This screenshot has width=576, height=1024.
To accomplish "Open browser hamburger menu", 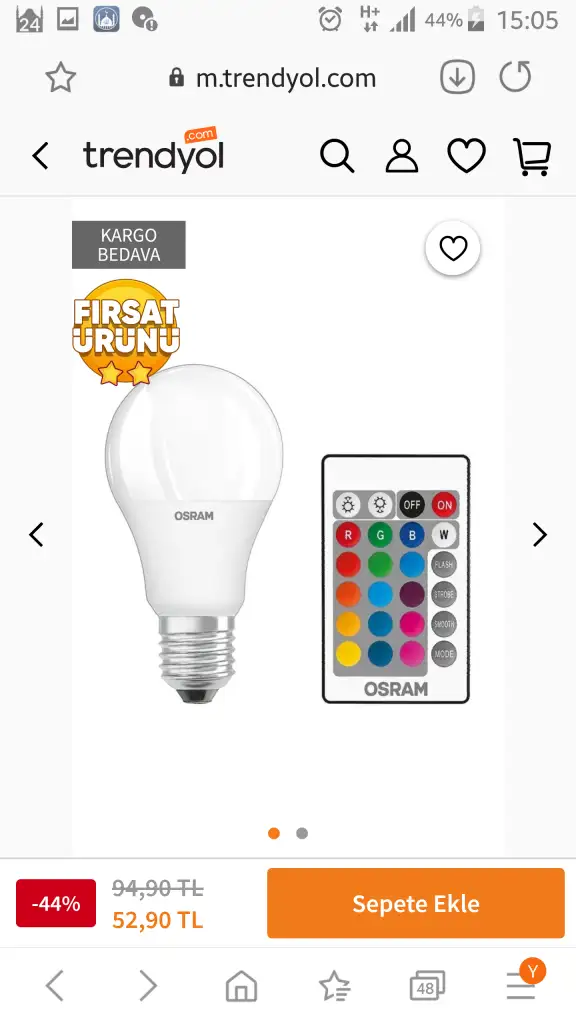I will [521, 985].
